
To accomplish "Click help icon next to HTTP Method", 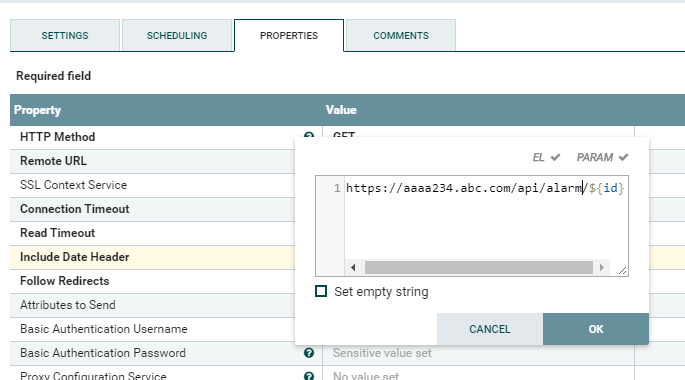I will coord(309,135).
